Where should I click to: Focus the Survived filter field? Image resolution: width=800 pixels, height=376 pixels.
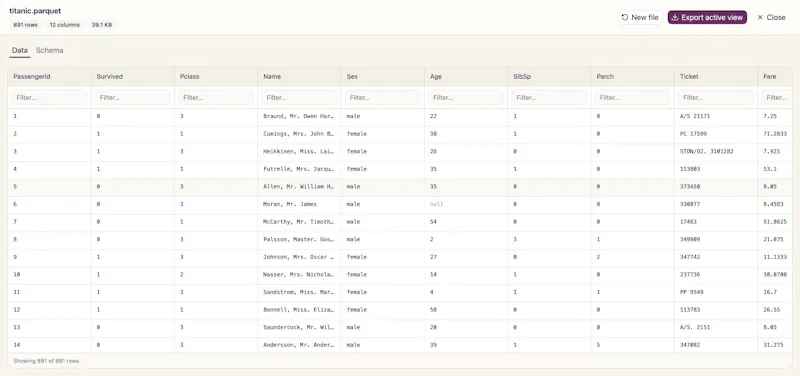(x=133, y=97)
